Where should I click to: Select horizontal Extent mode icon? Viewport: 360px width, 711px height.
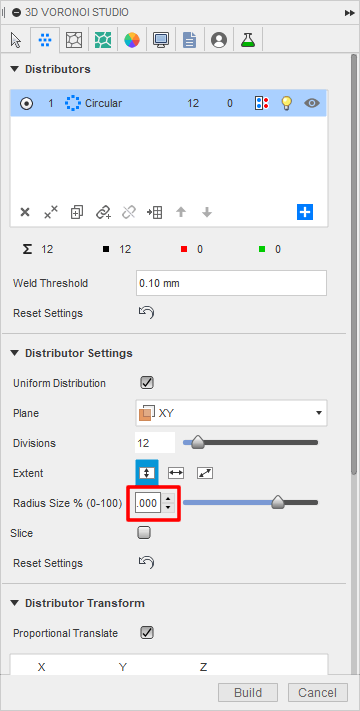[x=176, y=473]
